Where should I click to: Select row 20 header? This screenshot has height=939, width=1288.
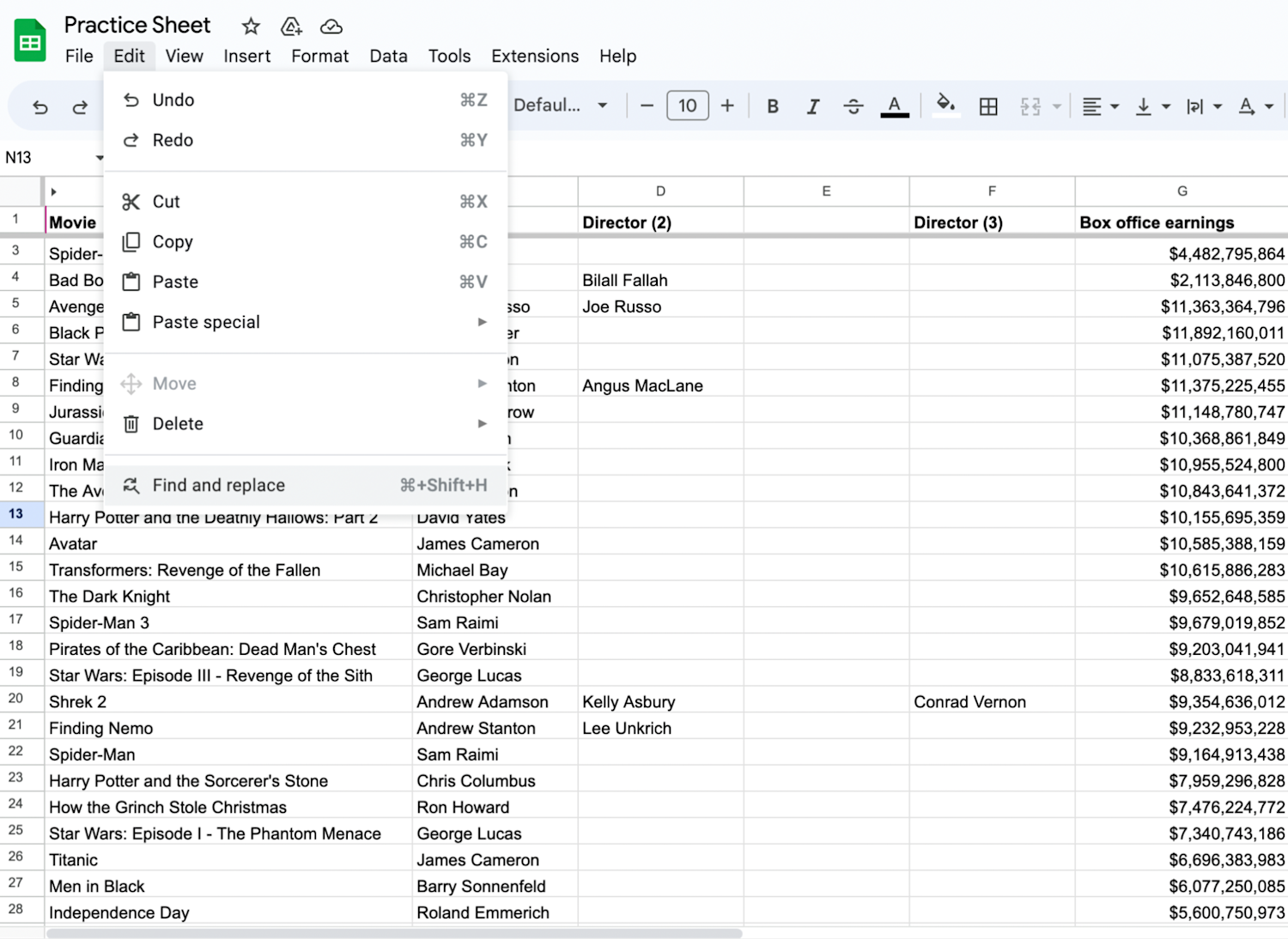click(21, 699)
